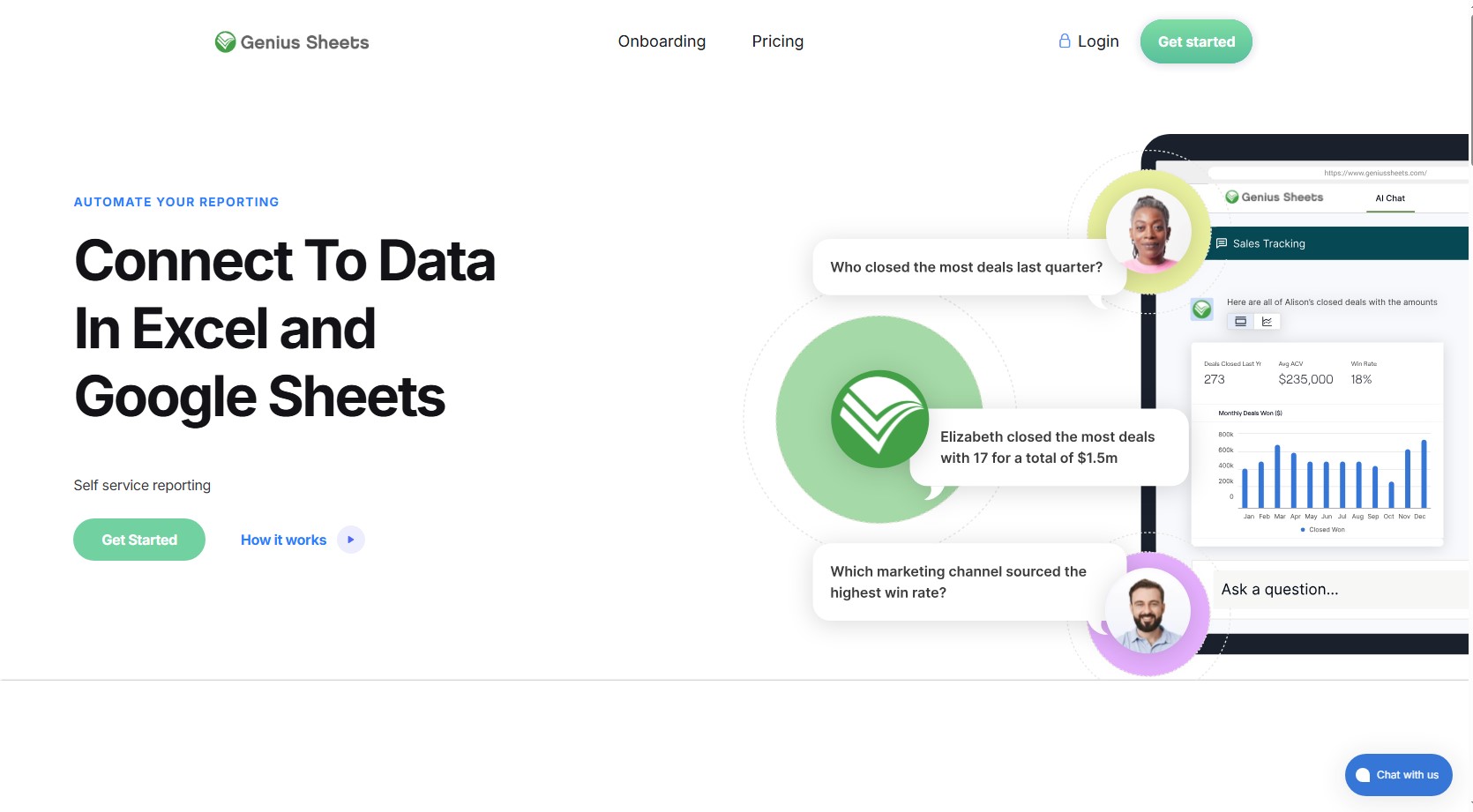Click the Genius Sheets logo in header
1473x812 pixels.
click(x=292, y=42)
